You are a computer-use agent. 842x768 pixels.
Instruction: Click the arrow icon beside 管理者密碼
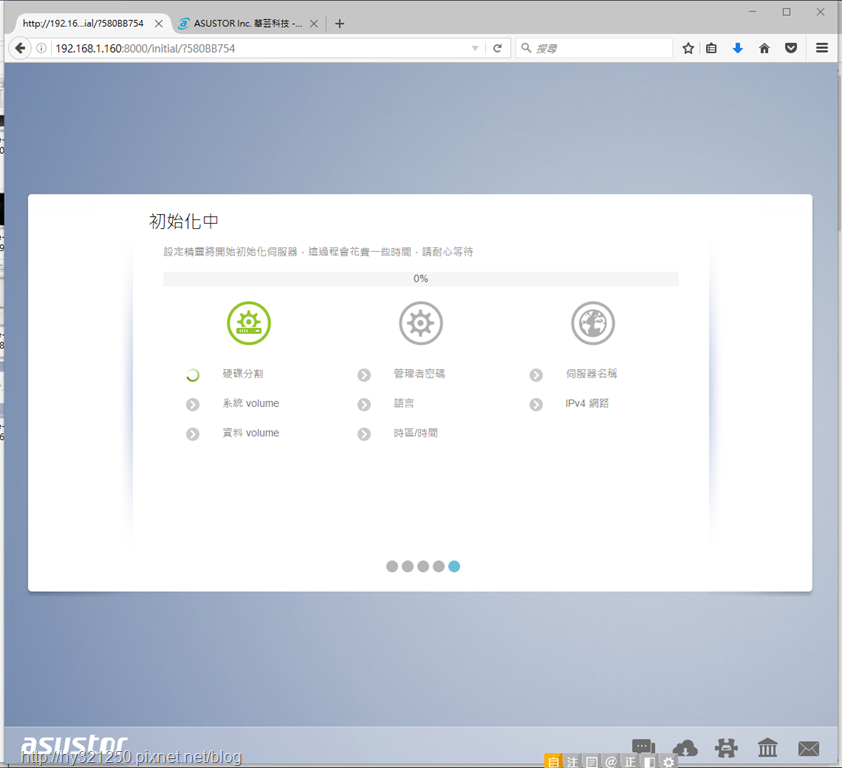pos(364,375)
